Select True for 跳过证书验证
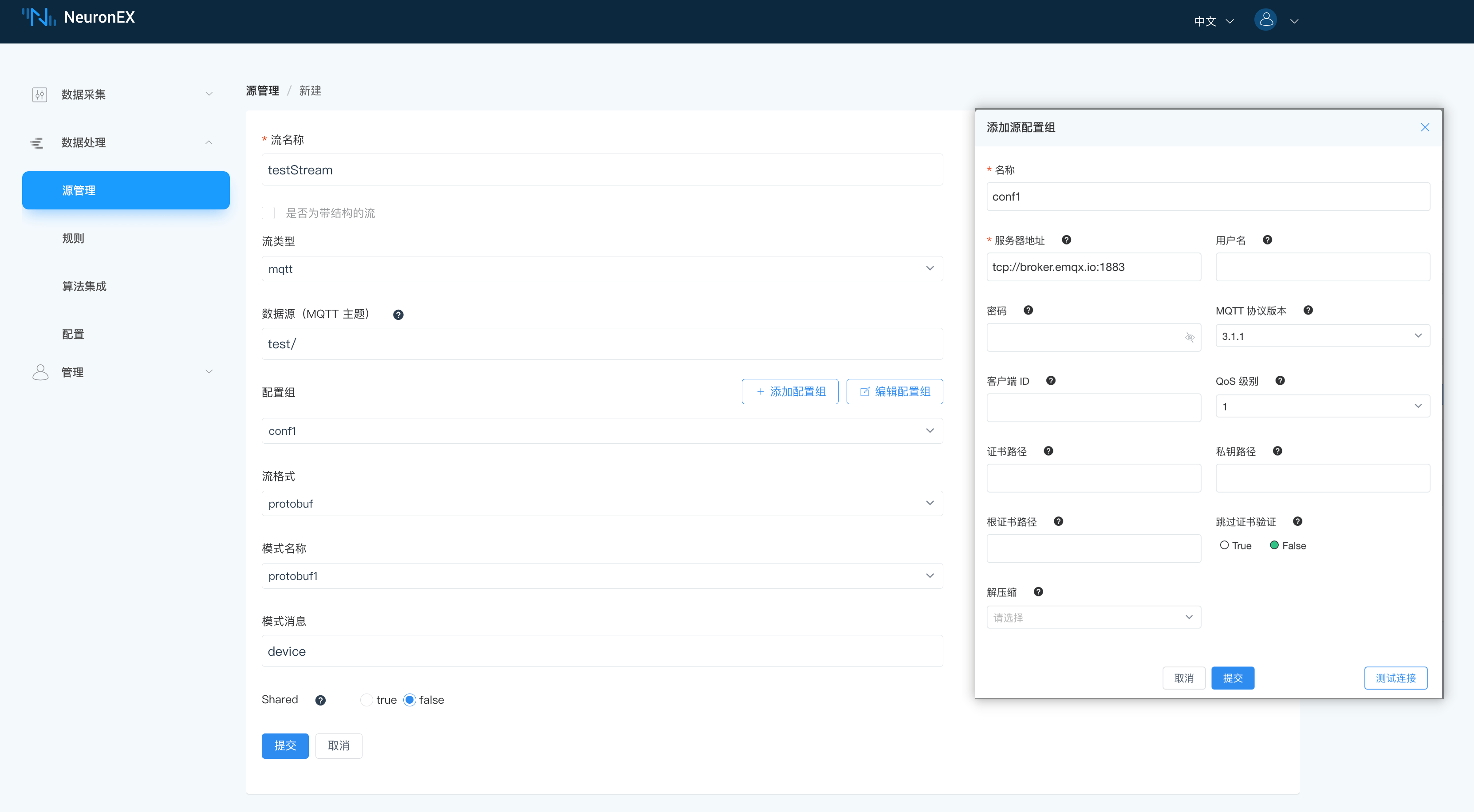Screen dimensions: 1474x812 click(1225, 545)
